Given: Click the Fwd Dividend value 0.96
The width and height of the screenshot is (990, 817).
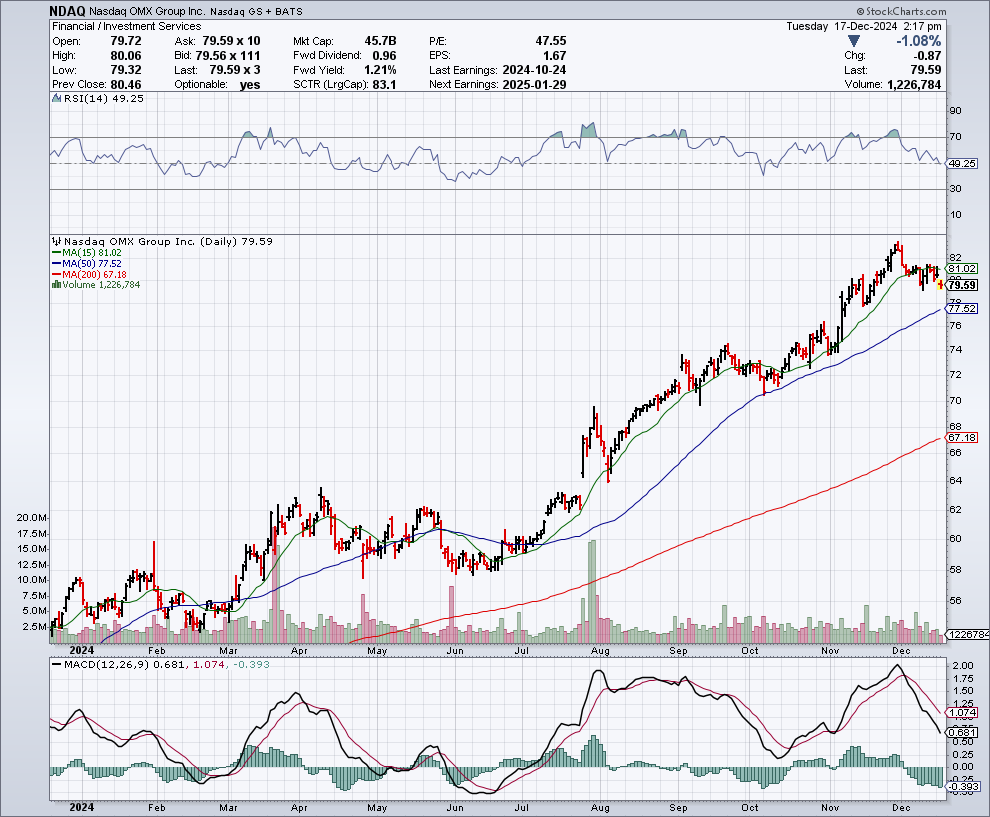Looking at the screenshot, I should tap(385, 56).
